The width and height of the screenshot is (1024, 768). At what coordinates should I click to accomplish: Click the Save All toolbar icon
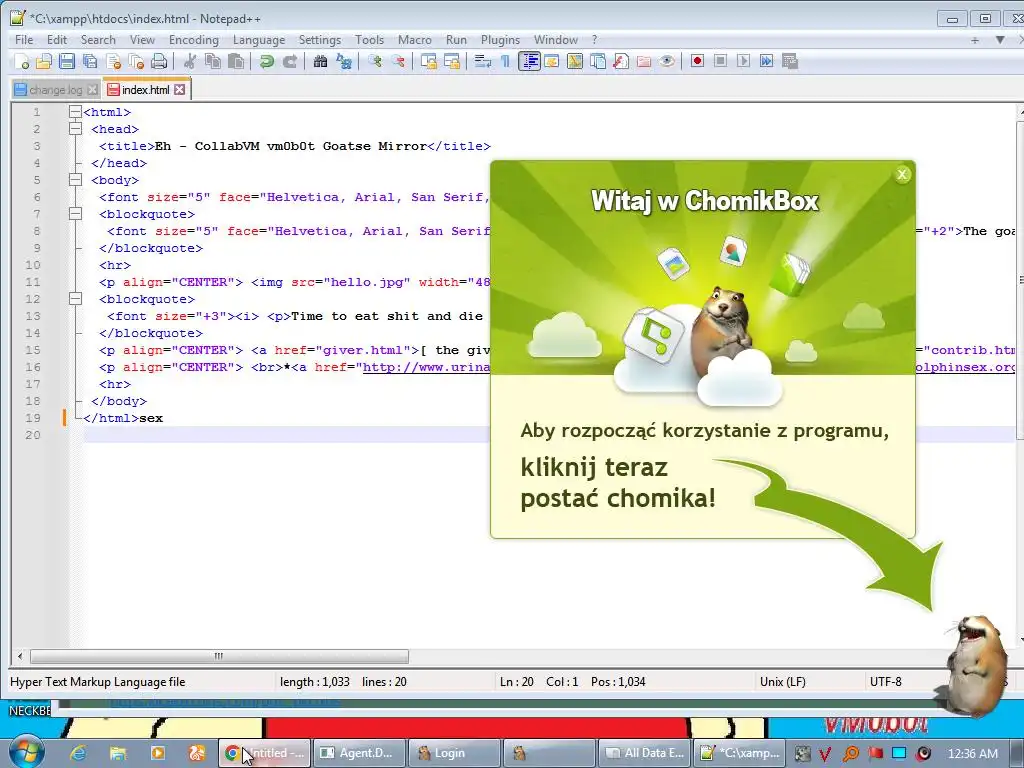tap(89, 61)
